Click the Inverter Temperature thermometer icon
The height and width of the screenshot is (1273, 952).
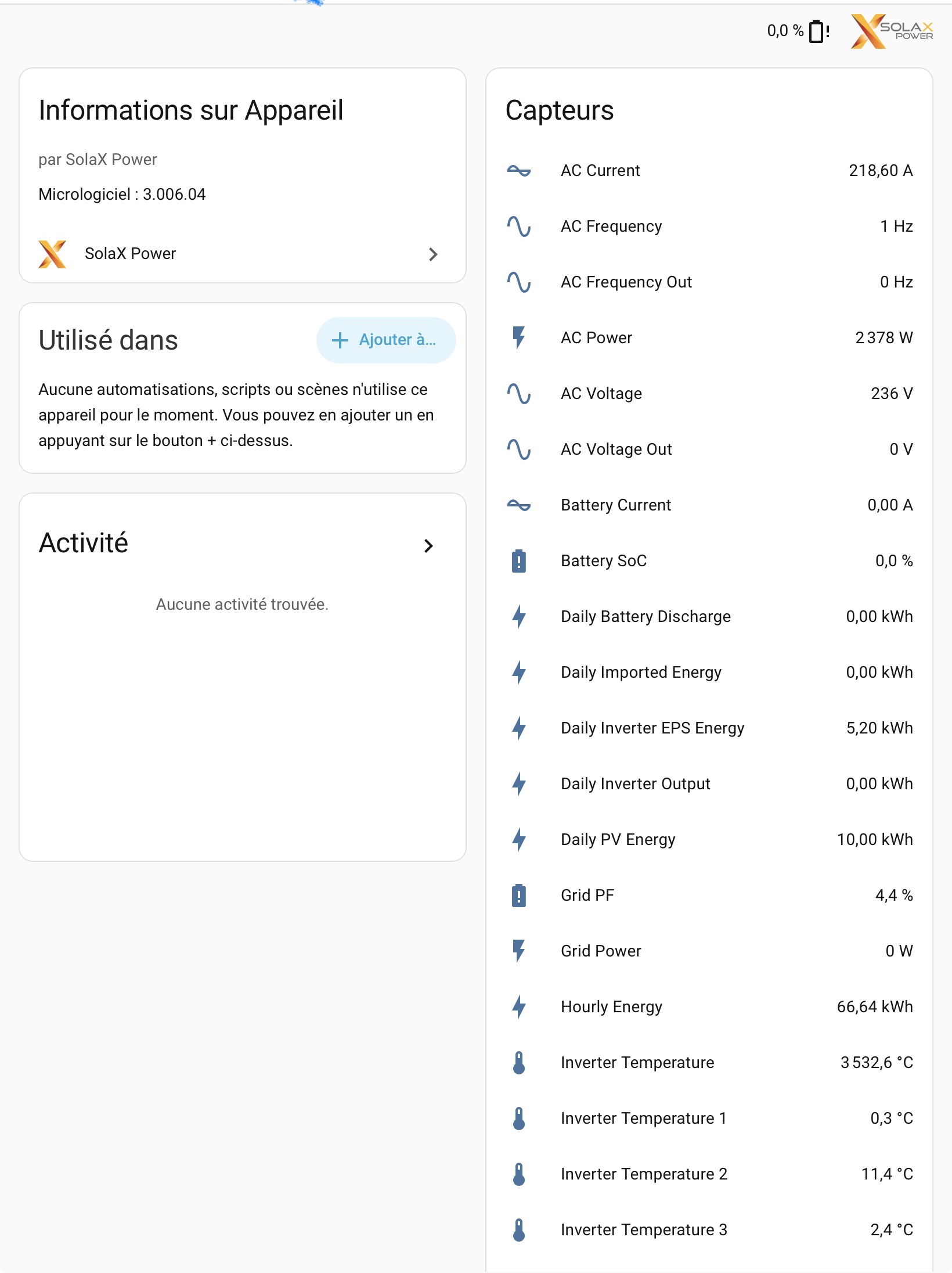point(519,1063)
